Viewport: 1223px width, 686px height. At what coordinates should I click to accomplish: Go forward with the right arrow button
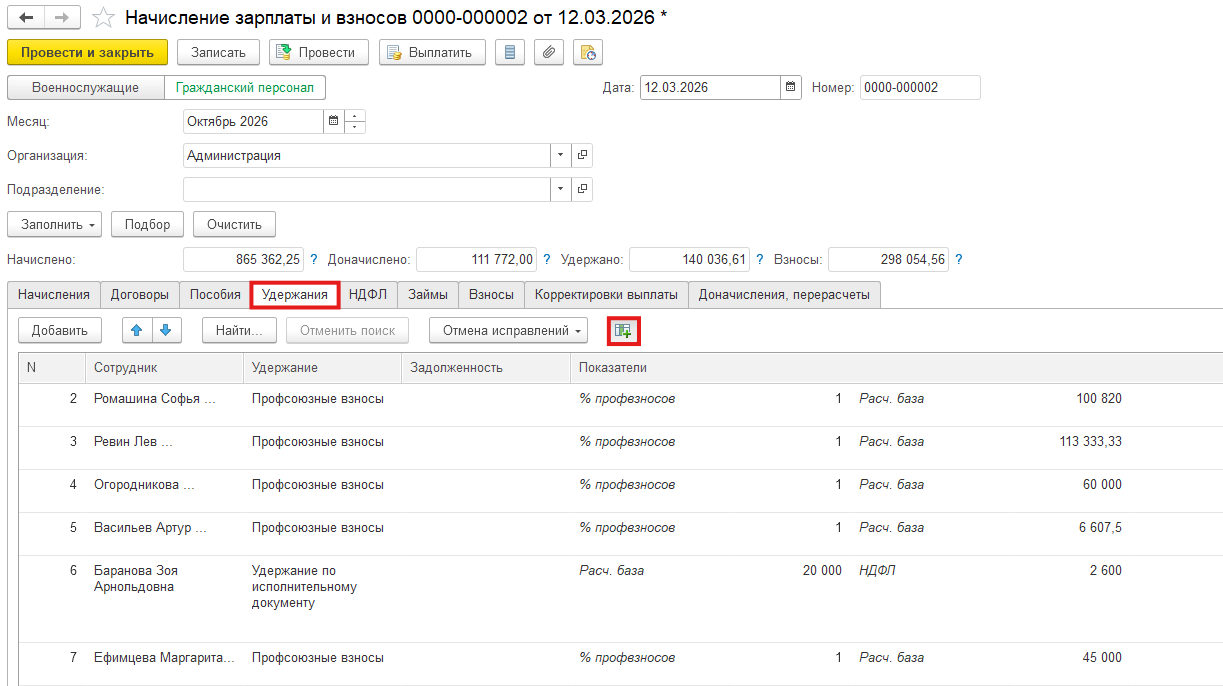coord(62,18)
